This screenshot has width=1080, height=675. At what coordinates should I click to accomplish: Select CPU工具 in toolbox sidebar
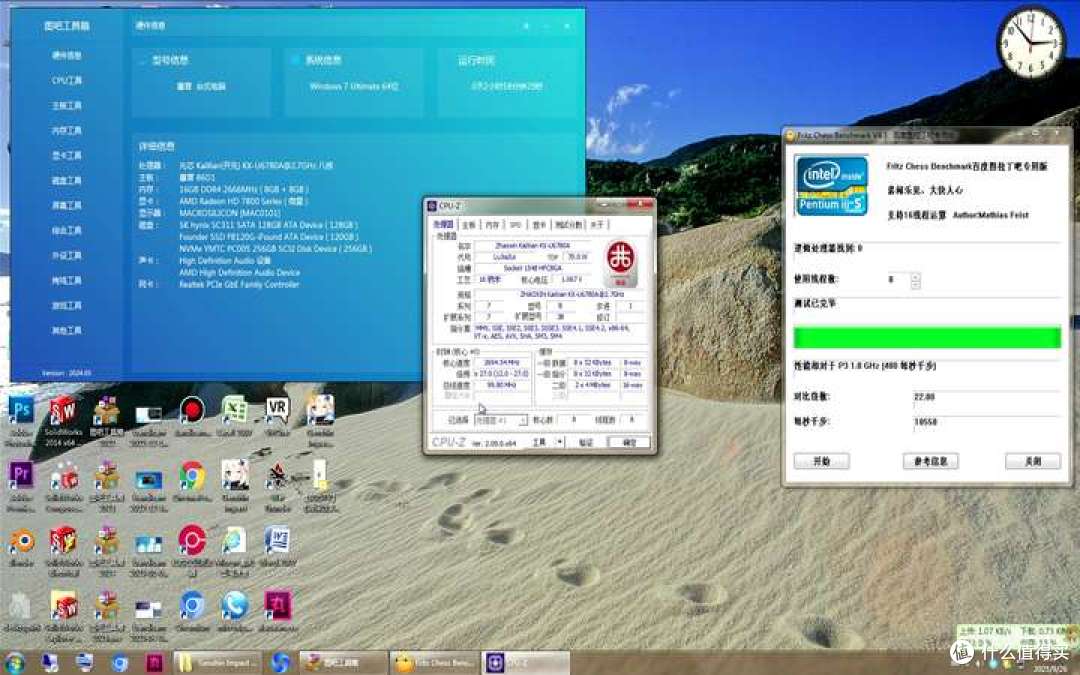(x=67, y=81)
